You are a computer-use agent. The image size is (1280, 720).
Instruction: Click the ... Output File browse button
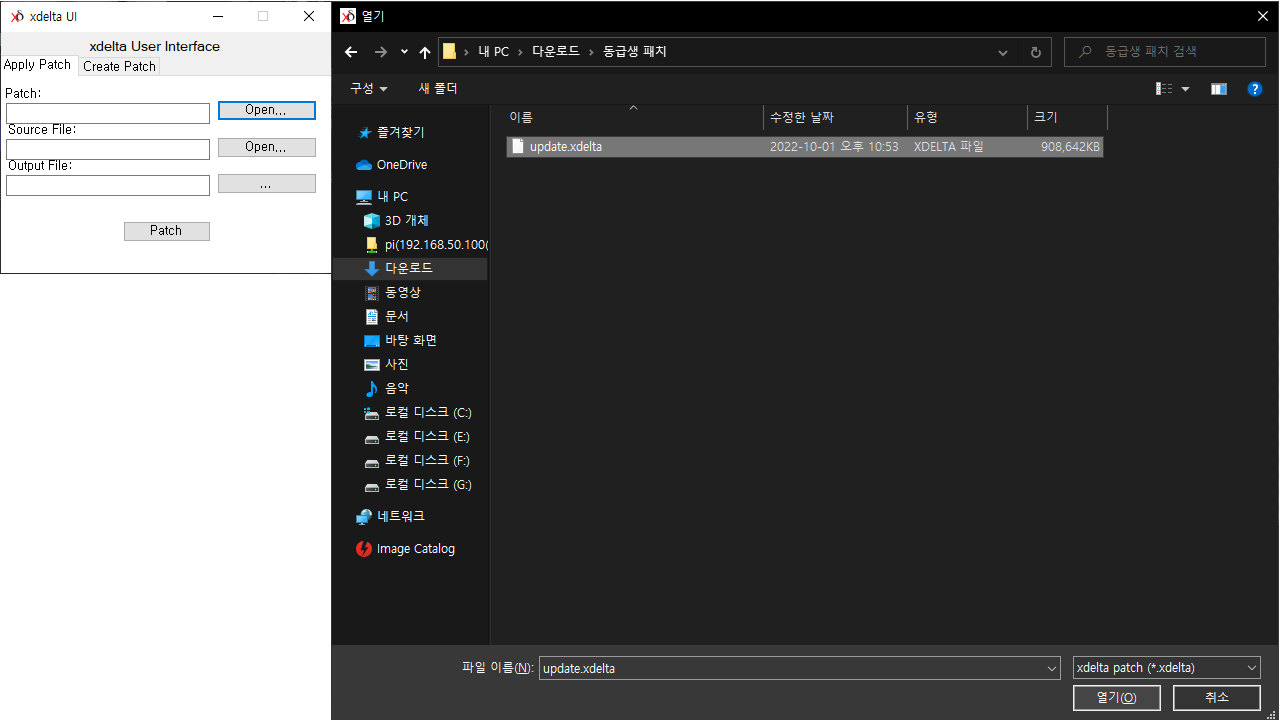(x=267, y=183)
